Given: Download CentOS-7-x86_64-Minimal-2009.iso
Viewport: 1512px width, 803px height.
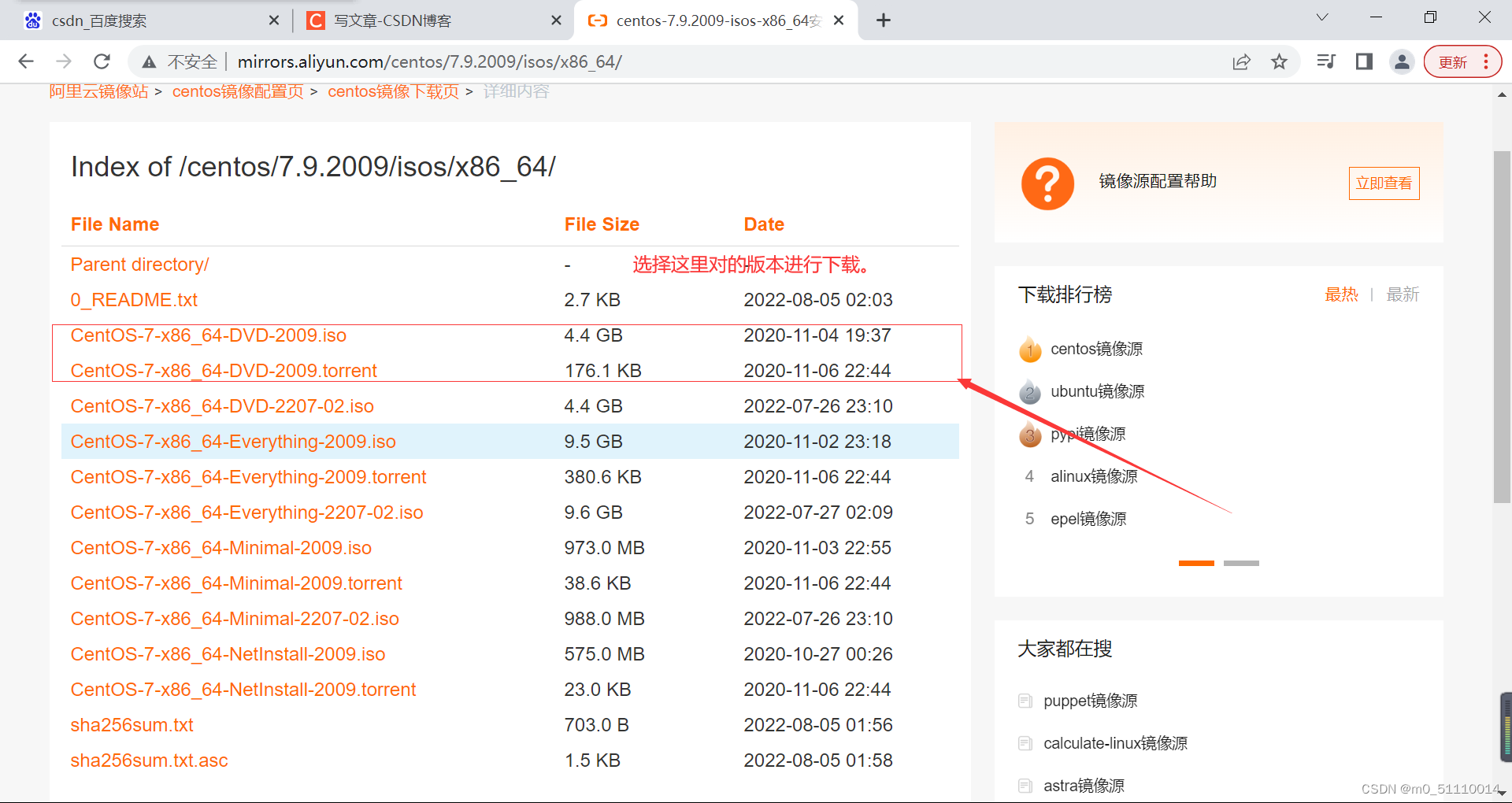Looking at the screenshot, I should click(x=220, y=548).
